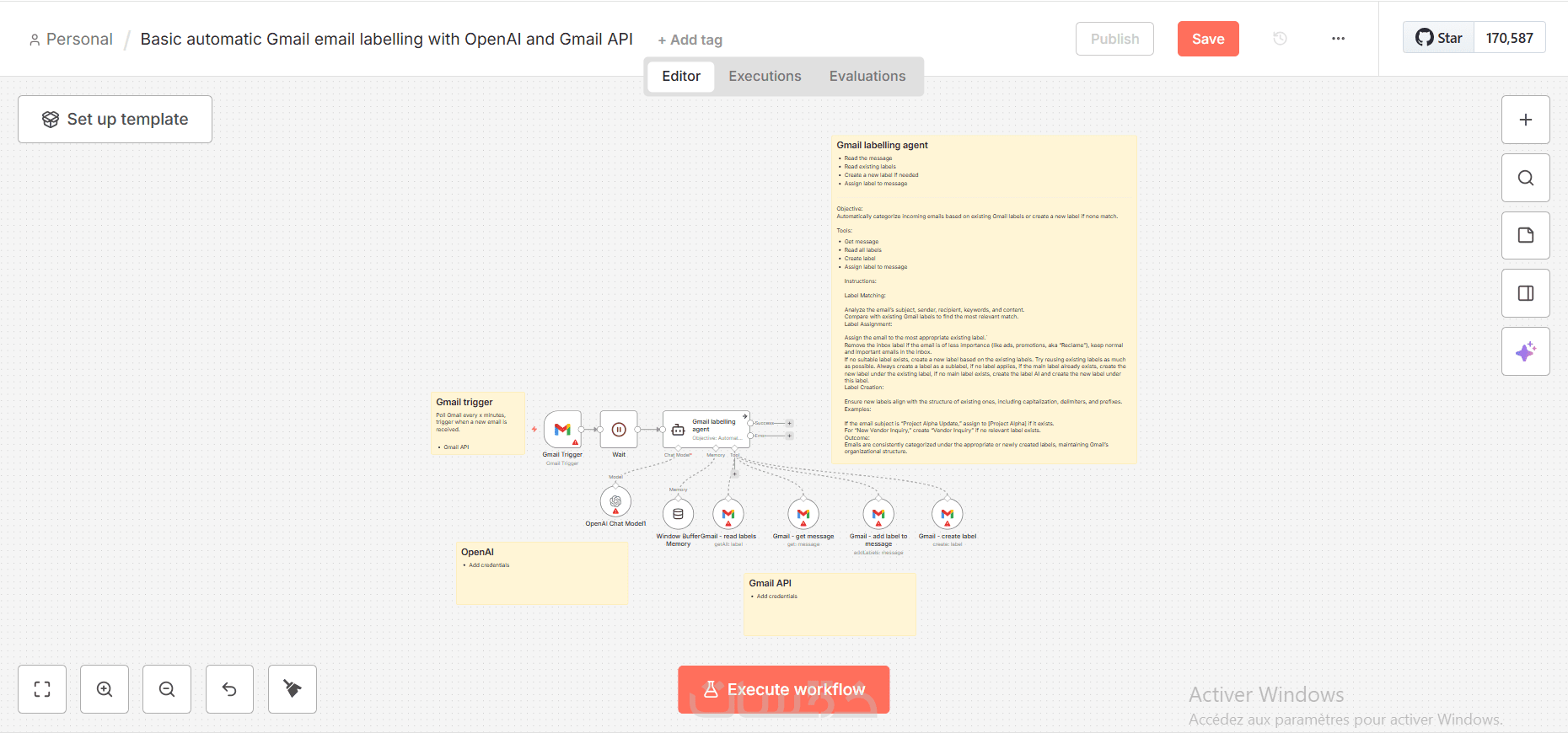
Task: Open workflow history clock icon
Action: [1280, 39]
